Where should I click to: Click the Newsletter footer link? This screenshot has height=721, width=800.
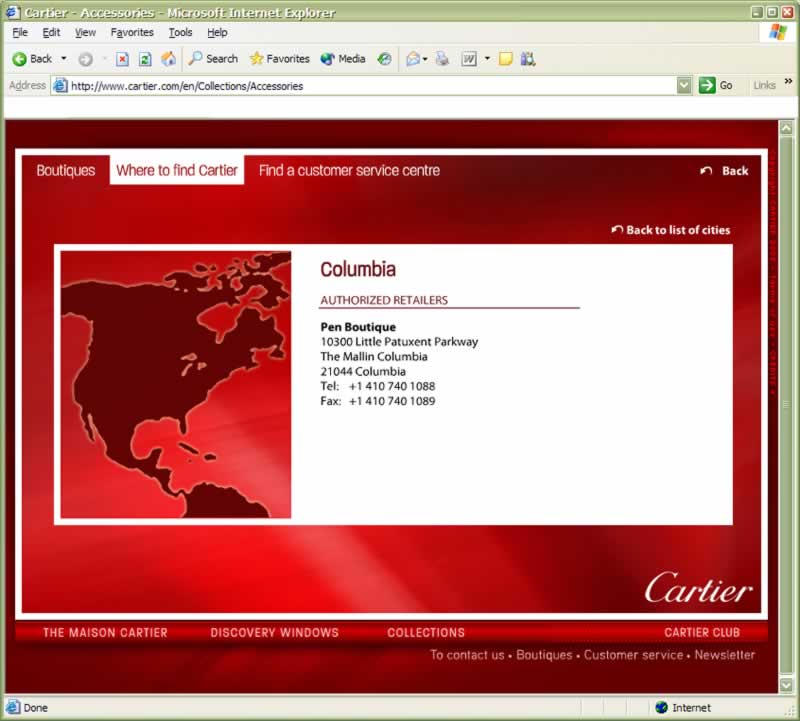pos(724,655)
